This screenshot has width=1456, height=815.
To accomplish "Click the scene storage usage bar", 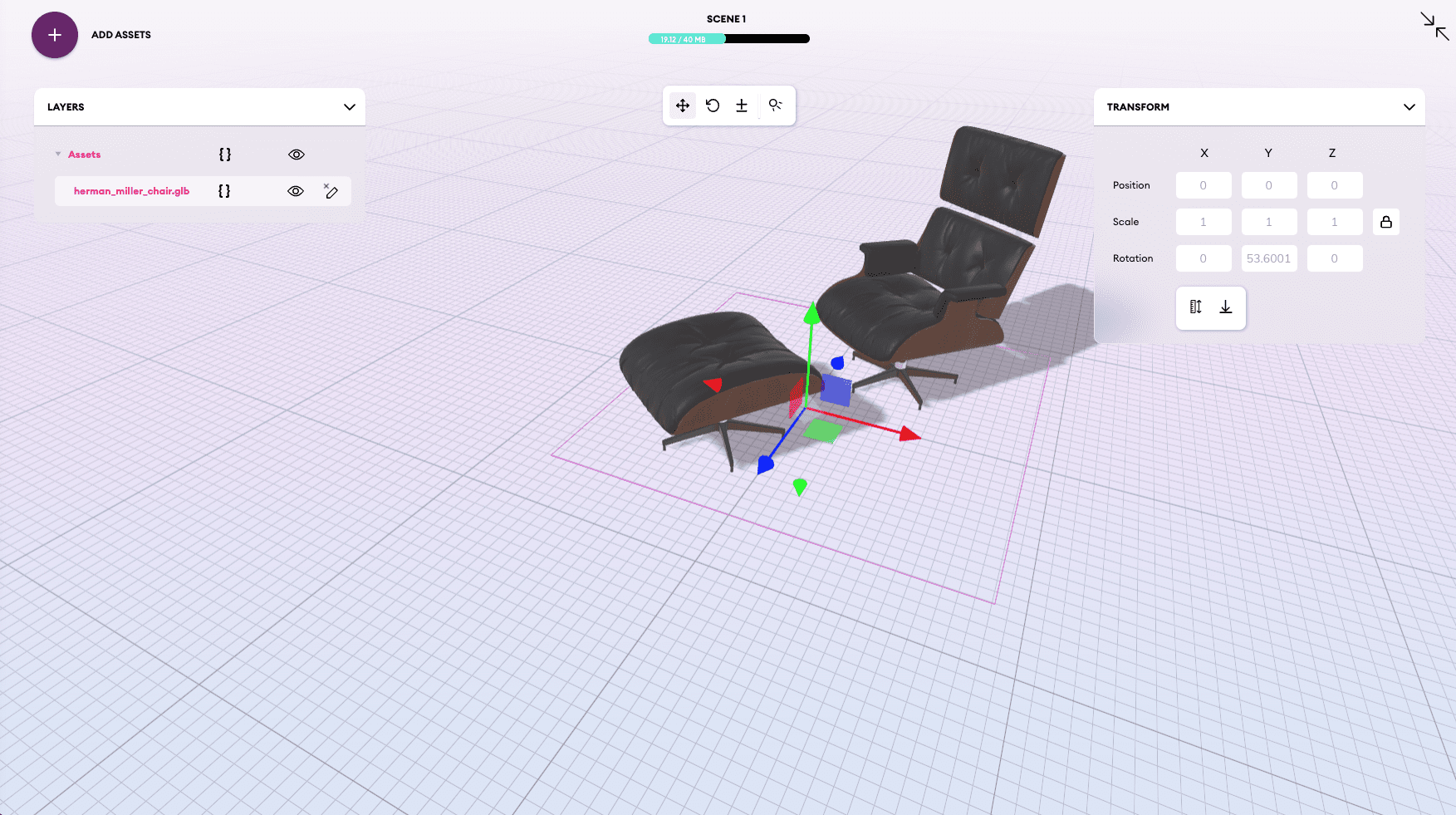I will (728, 39).
